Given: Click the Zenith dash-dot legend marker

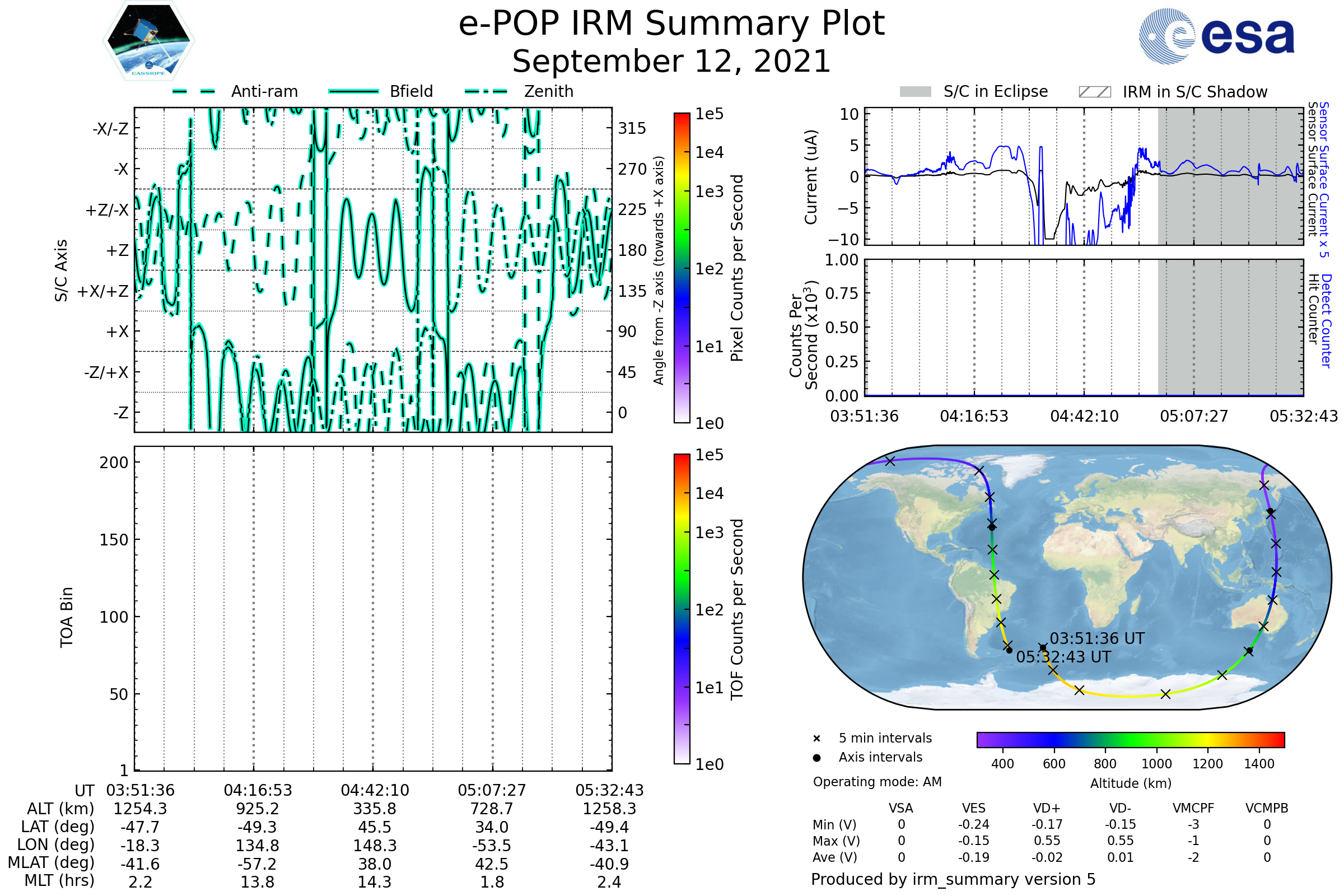Looking at the screenshot, I should click(486, 91).
